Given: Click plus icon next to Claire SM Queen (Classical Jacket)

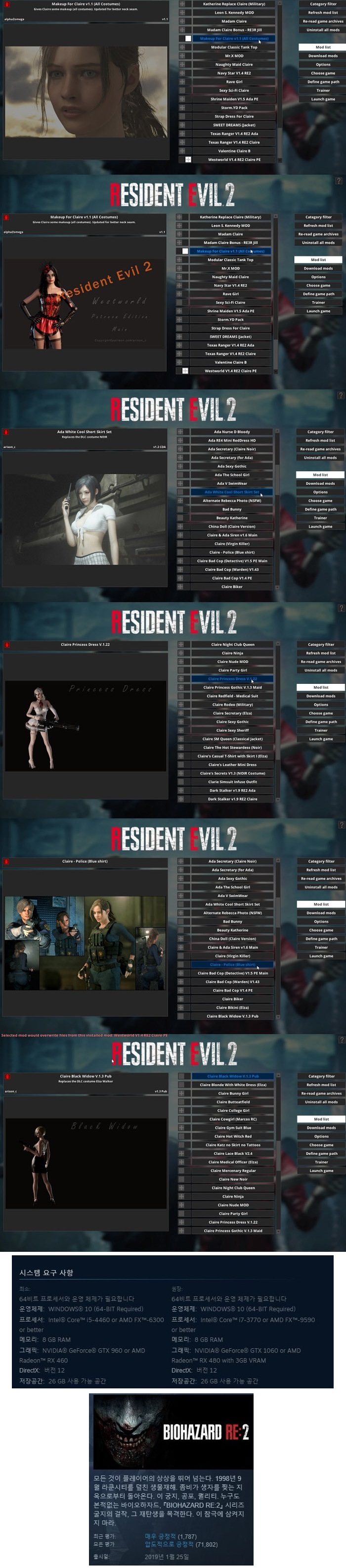Looking at the screenshot, I should pyautogui.click(x=180, y=739).
